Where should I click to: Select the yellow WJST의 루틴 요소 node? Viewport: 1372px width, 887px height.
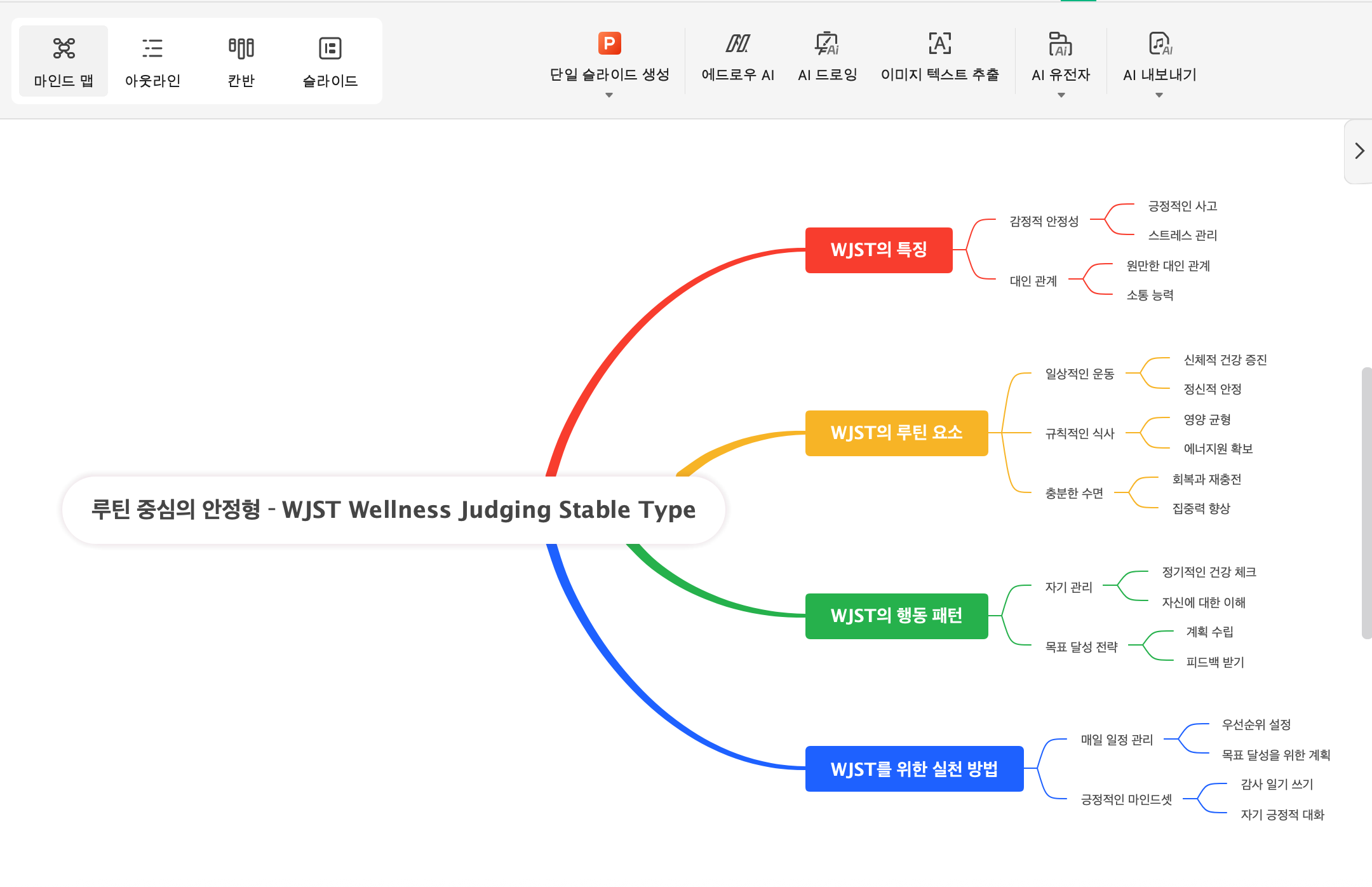click(x=897, y=433)
